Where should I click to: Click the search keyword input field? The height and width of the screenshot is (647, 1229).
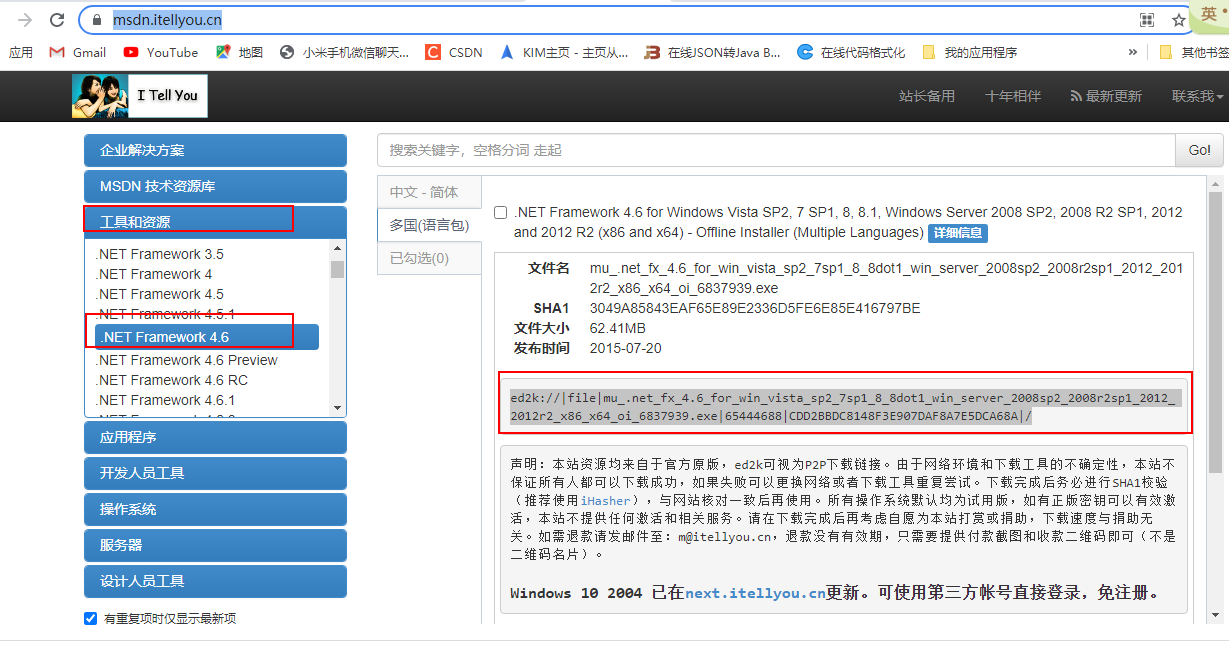point(776,150)
